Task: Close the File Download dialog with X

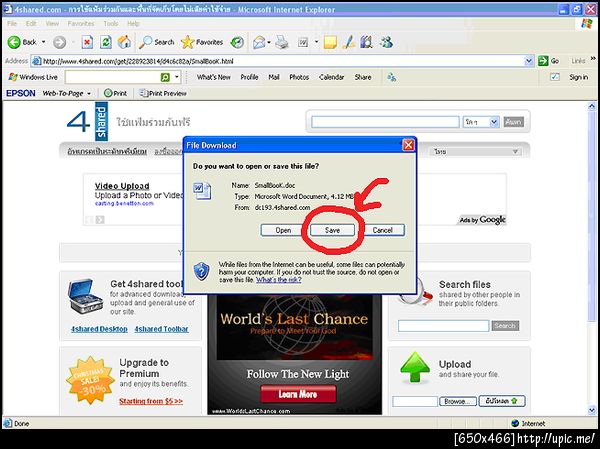Action: pos(408,145)
